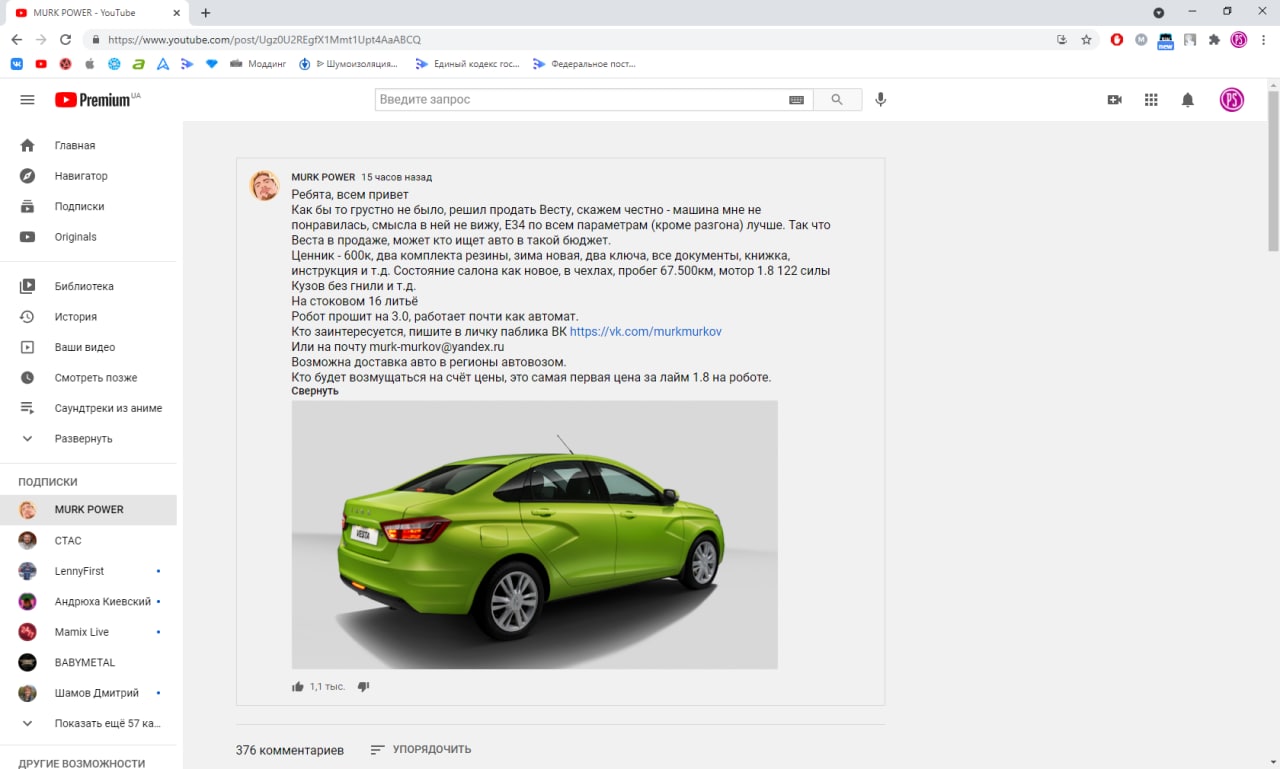The image size is (1280, 769).
Task: Expand subscriptions via Показать ещё 57
Action: click(x=88, y=723)
